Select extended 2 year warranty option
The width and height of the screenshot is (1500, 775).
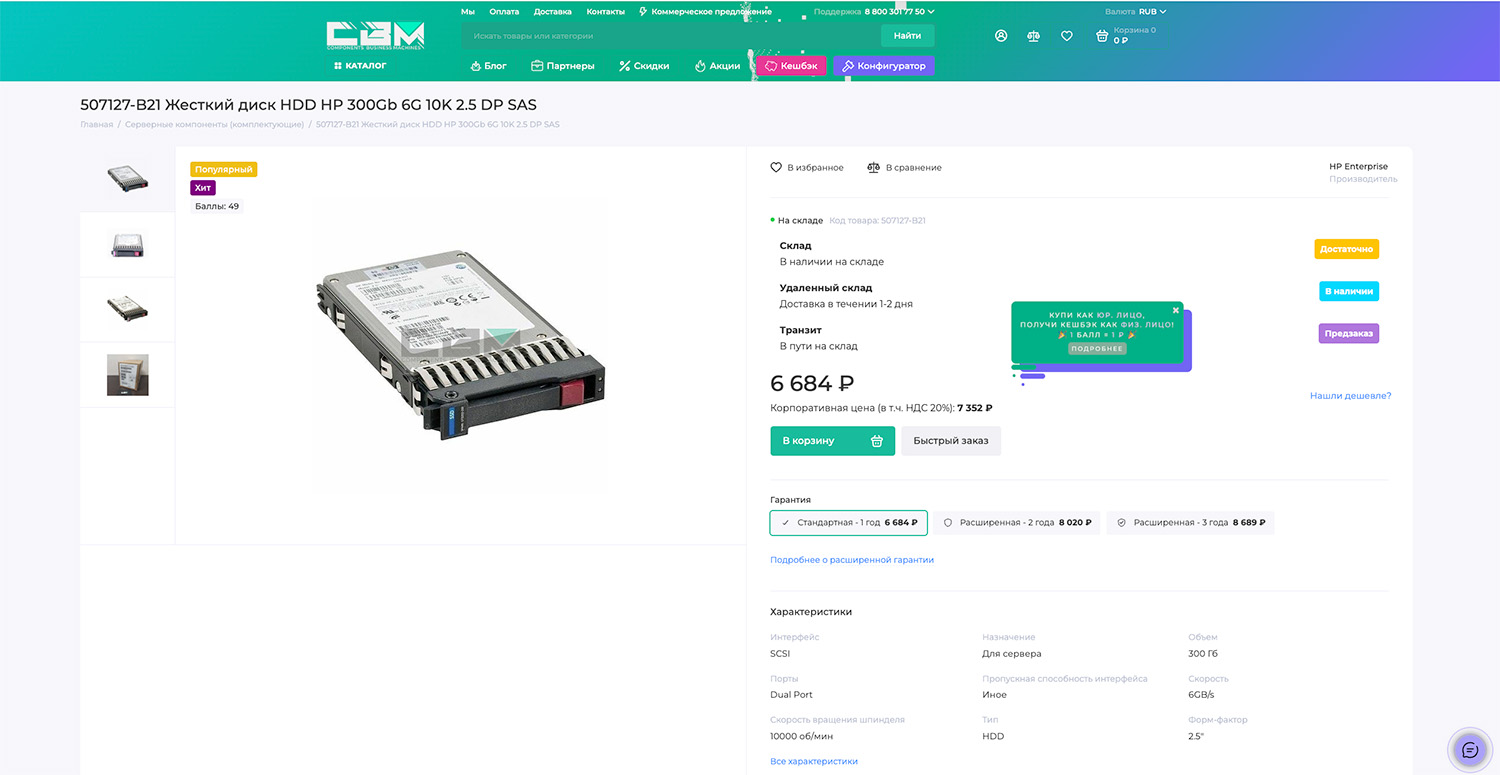point(1017,523)
